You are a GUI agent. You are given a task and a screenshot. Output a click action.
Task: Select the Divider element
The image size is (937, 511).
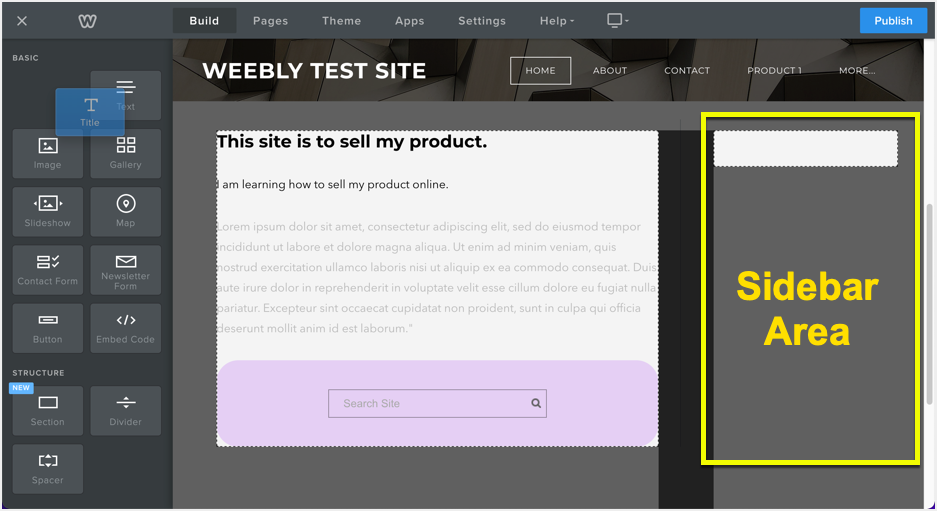pyautogui.click(x=125, y=410)
